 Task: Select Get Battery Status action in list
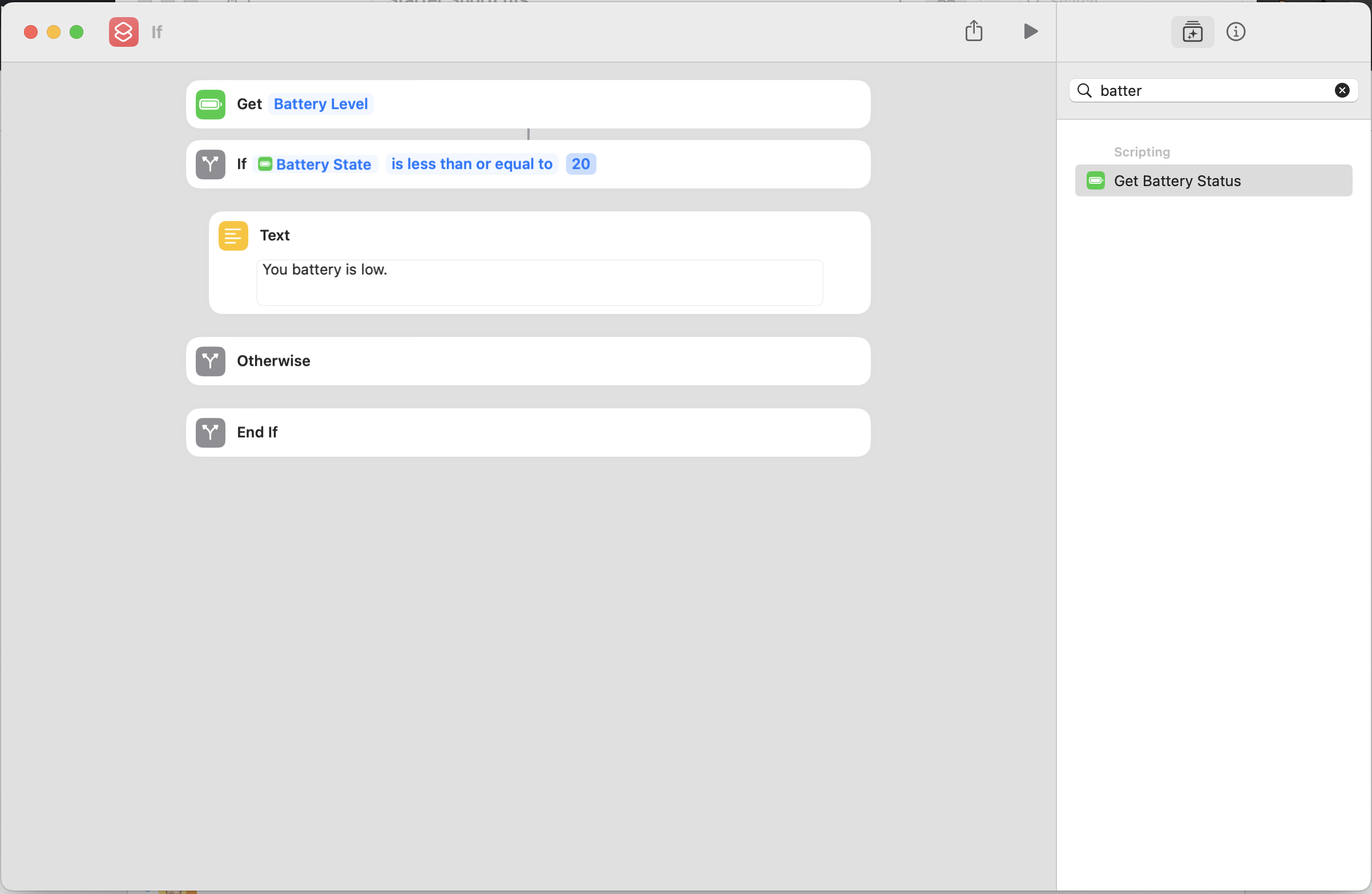[1213, 181]
